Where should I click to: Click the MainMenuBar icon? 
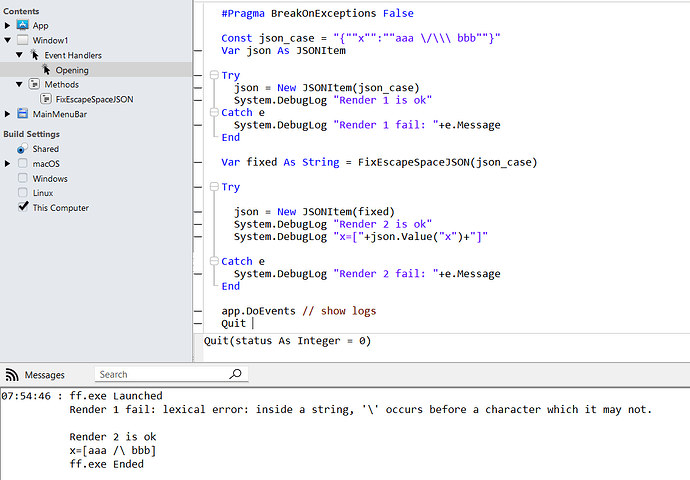point(22,114)
